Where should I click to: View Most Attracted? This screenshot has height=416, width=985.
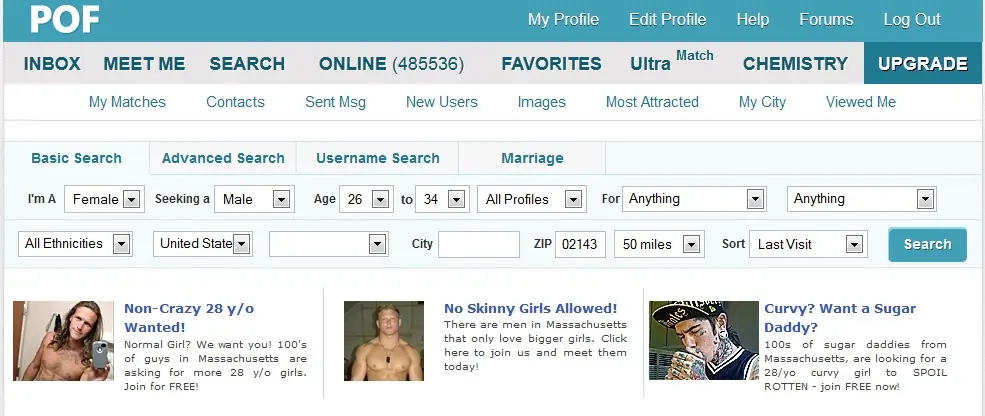click(651, 102)
